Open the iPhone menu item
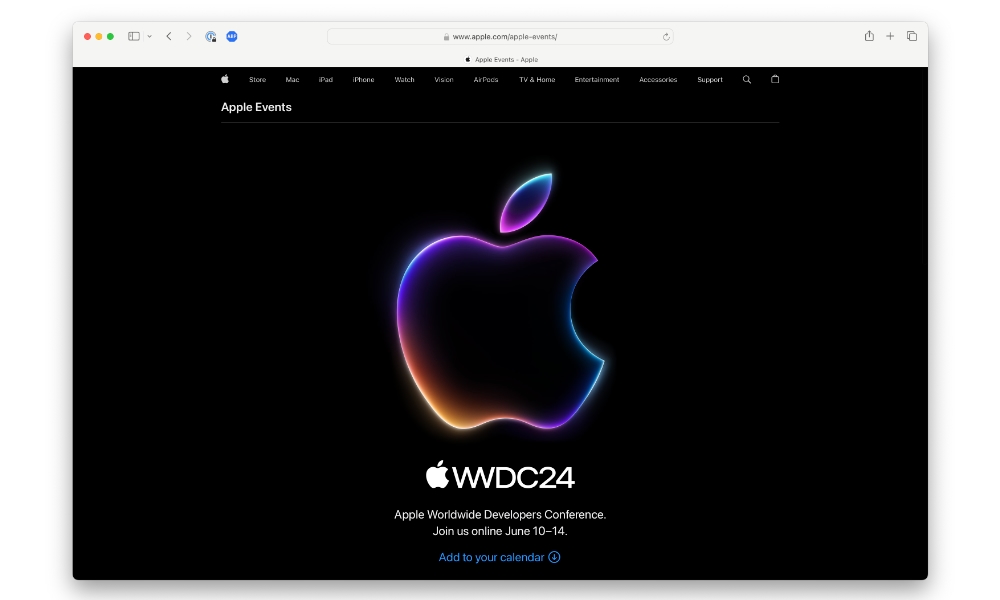1000x600 pixels. tap(364, 80)
